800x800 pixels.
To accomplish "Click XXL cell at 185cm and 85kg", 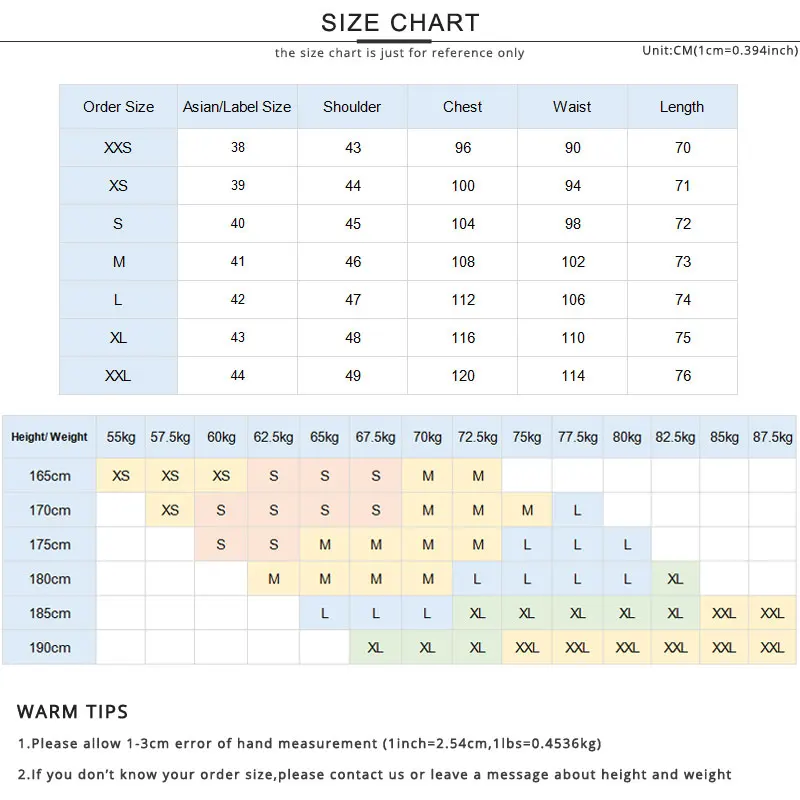I will point(724,613).
